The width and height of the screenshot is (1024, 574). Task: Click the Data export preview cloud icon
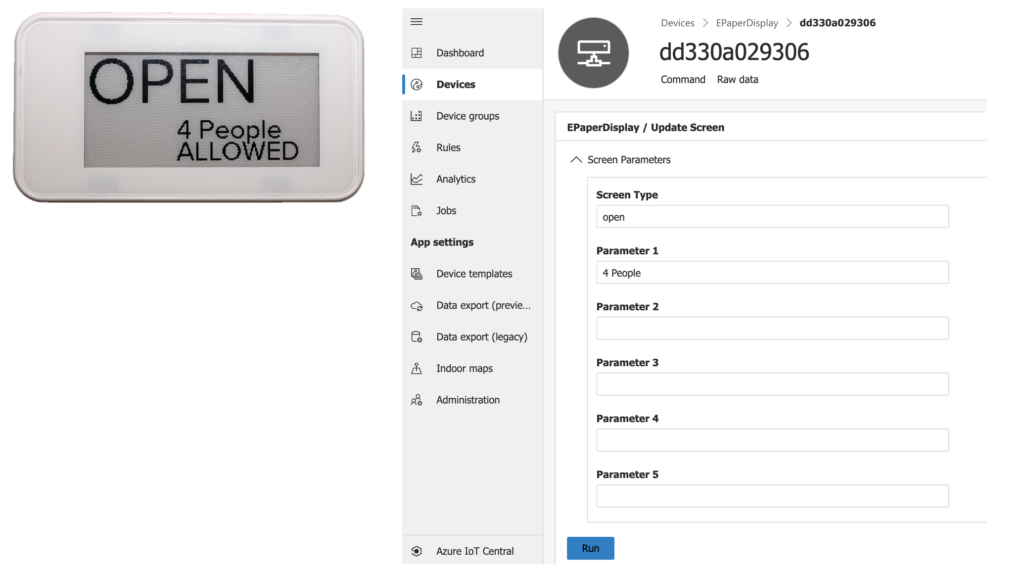pos(416,305)
